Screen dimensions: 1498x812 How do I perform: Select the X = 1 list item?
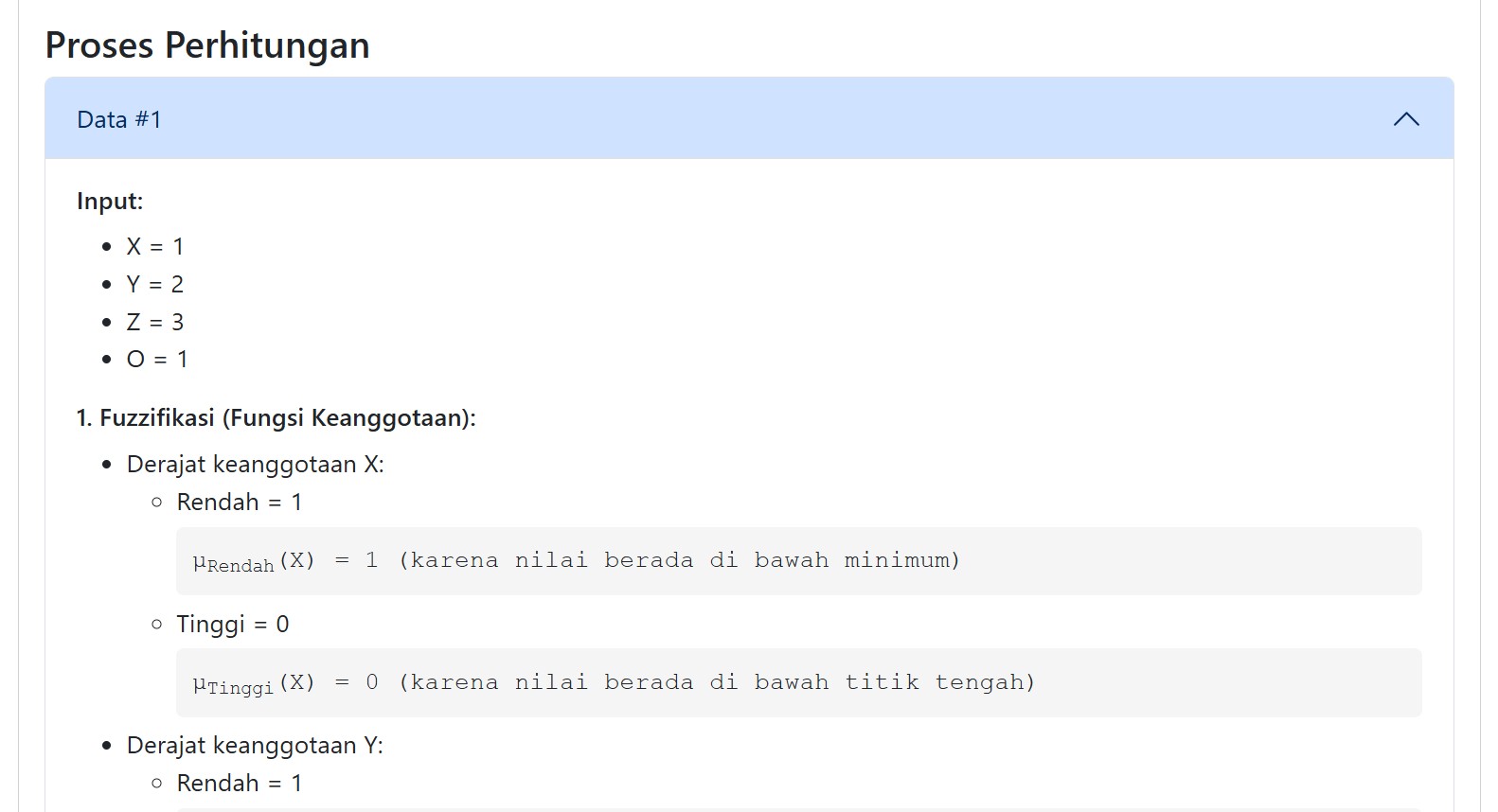(155, 246)
